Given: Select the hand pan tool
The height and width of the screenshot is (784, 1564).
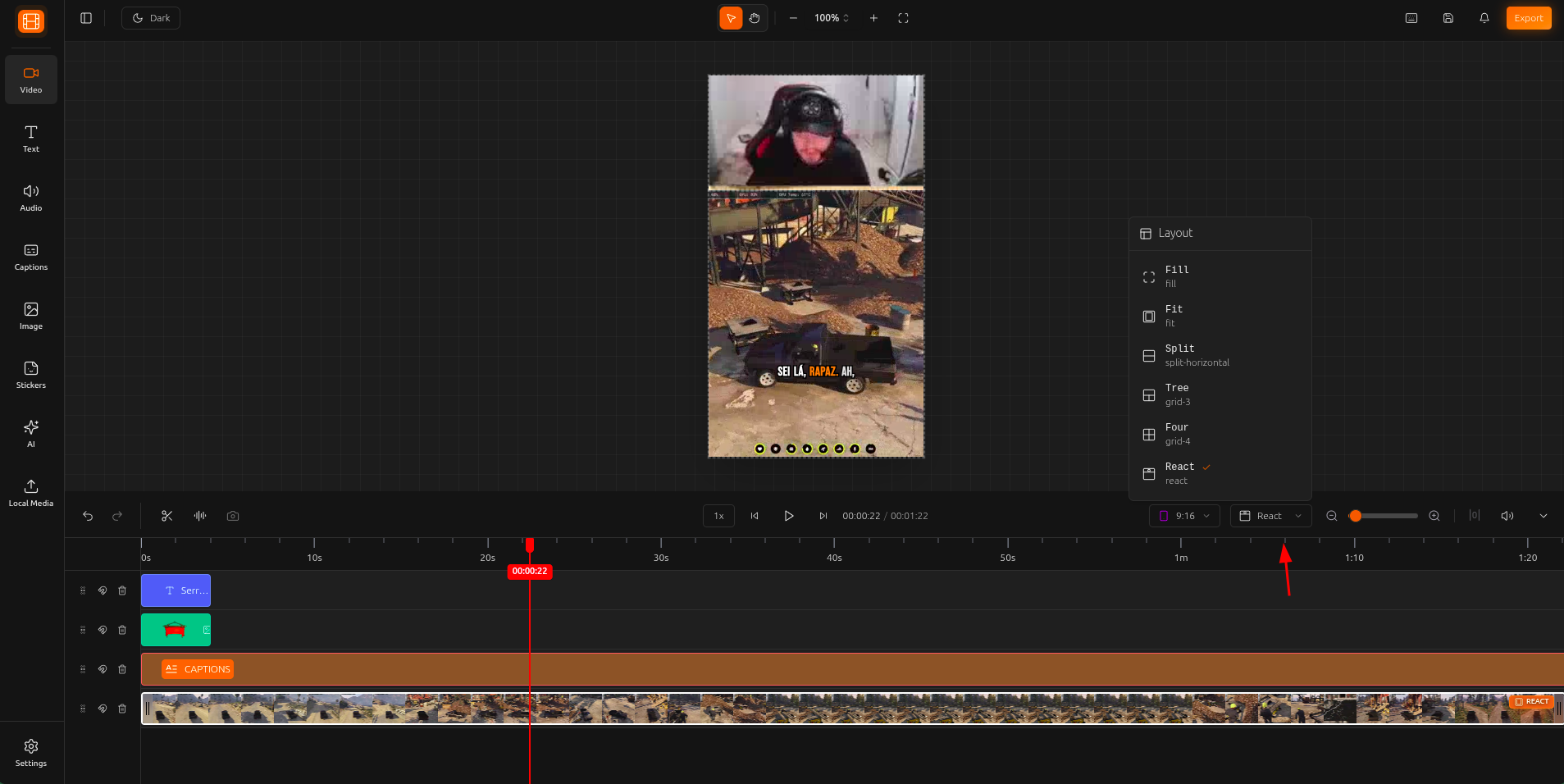Looking at the screenshot, I should pyautogui.click(x=755, y=18).
